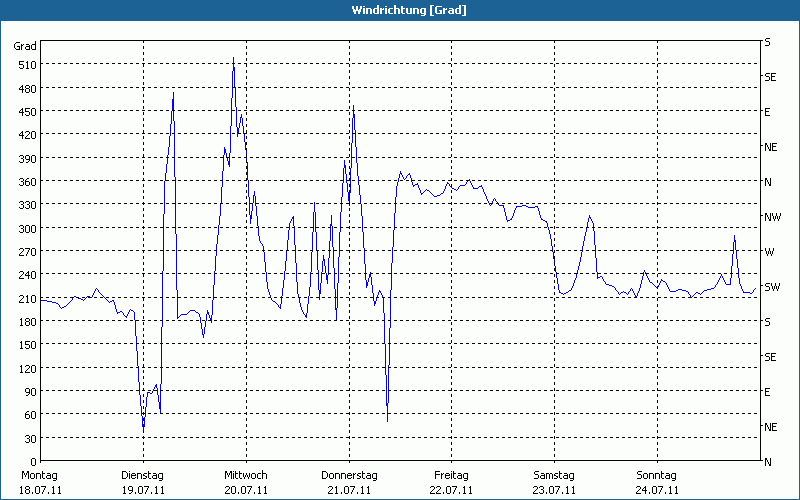Click the 210 value on the y-axis

[x=28, y=298]
